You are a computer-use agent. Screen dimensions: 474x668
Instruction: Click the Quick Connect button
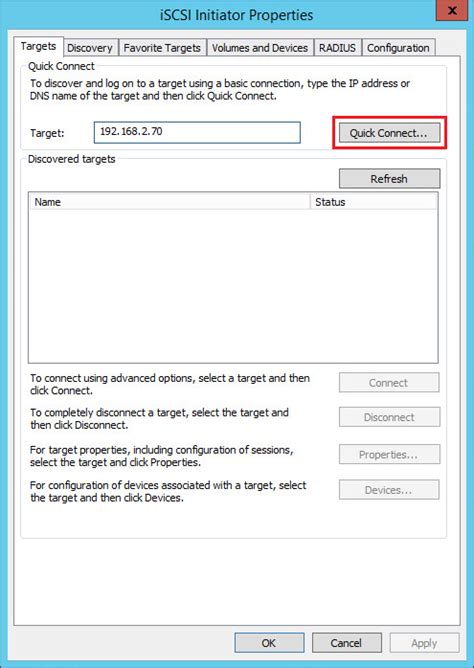[x=389, y=133]
